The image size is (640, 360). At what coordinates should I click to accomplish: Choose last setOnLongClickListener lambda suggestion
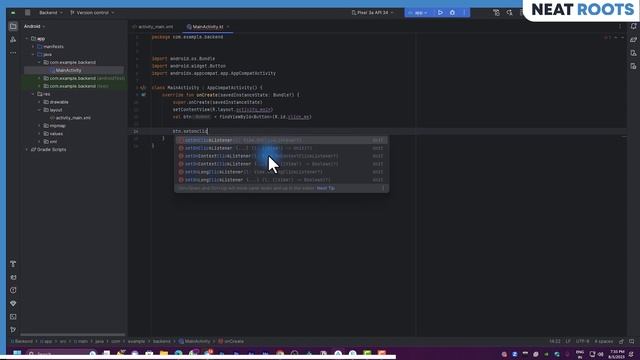point(282,180)
